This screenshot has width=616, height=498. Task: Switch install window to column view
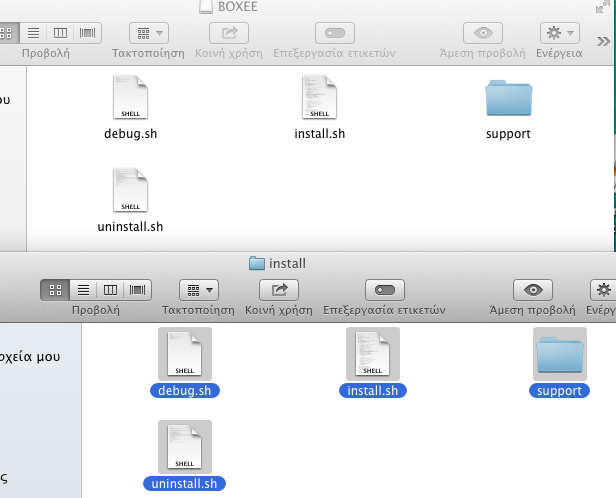(110, 290)
